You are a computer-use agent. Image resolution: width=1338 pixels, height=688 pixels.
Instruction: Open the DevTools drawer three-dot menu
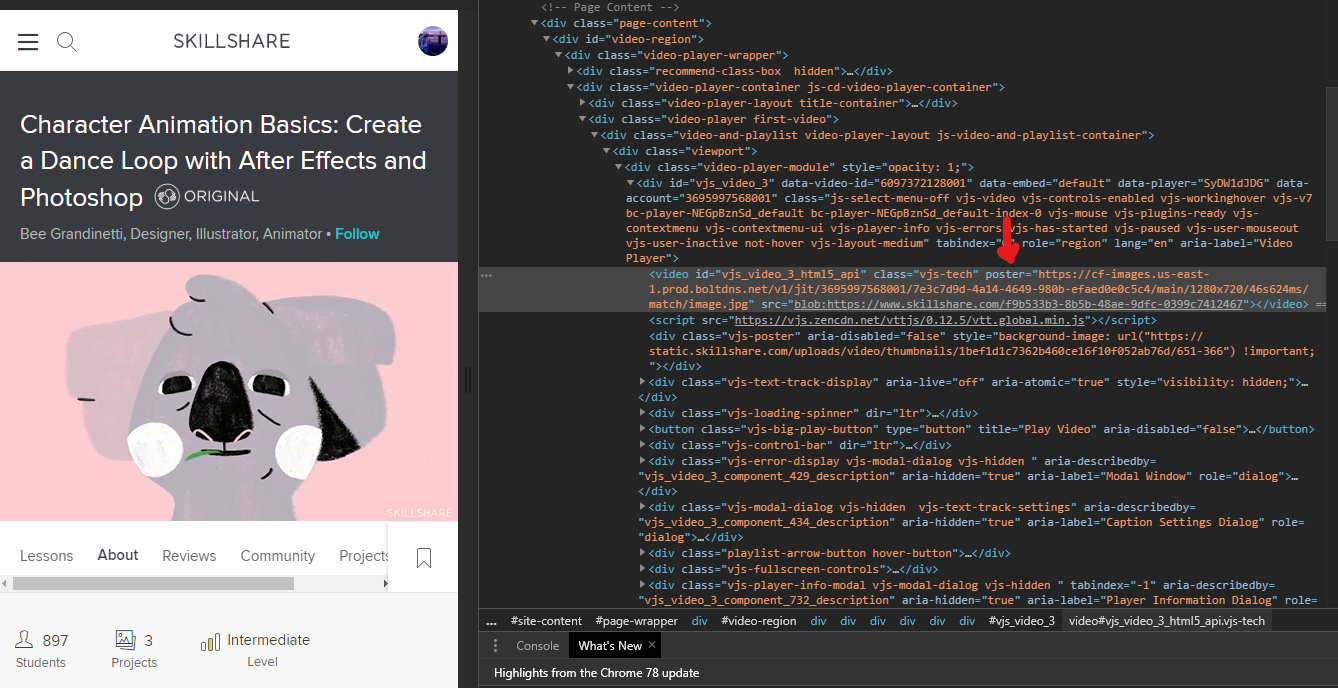pyautogui.click(x=495, y=646)
